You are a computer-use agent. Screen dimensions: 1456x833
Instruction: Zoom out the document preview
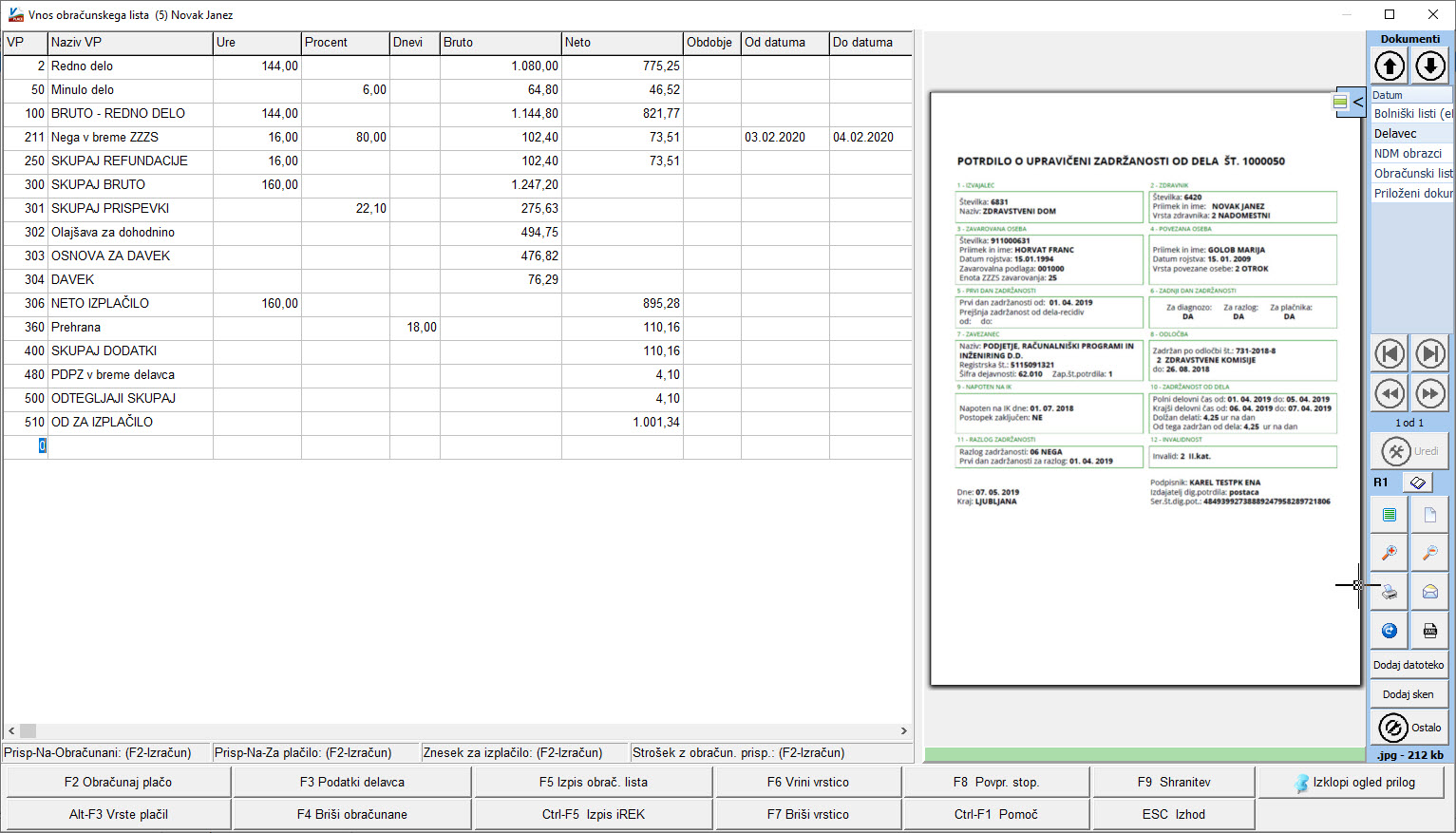pyautogui.click(x=1430, y=553)
